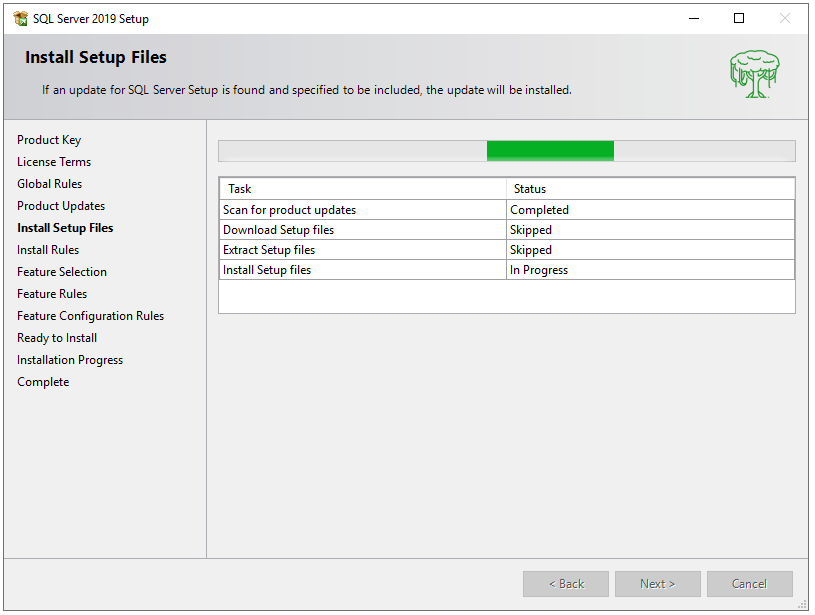Close the SQL Server 2019 Setup window

pos(784,19)
